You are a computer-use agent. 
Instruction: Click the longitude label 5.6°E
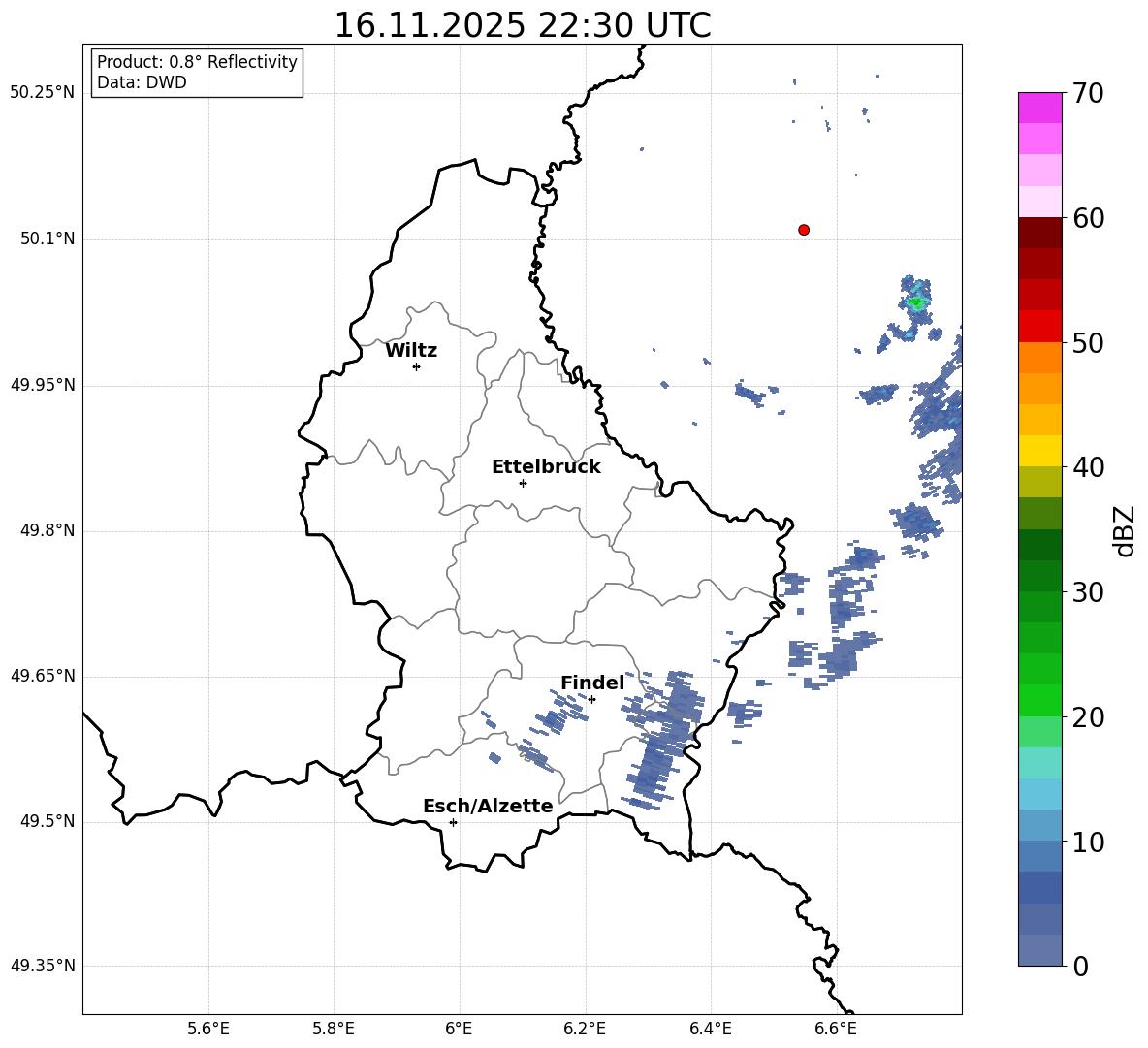[208, 1029]
